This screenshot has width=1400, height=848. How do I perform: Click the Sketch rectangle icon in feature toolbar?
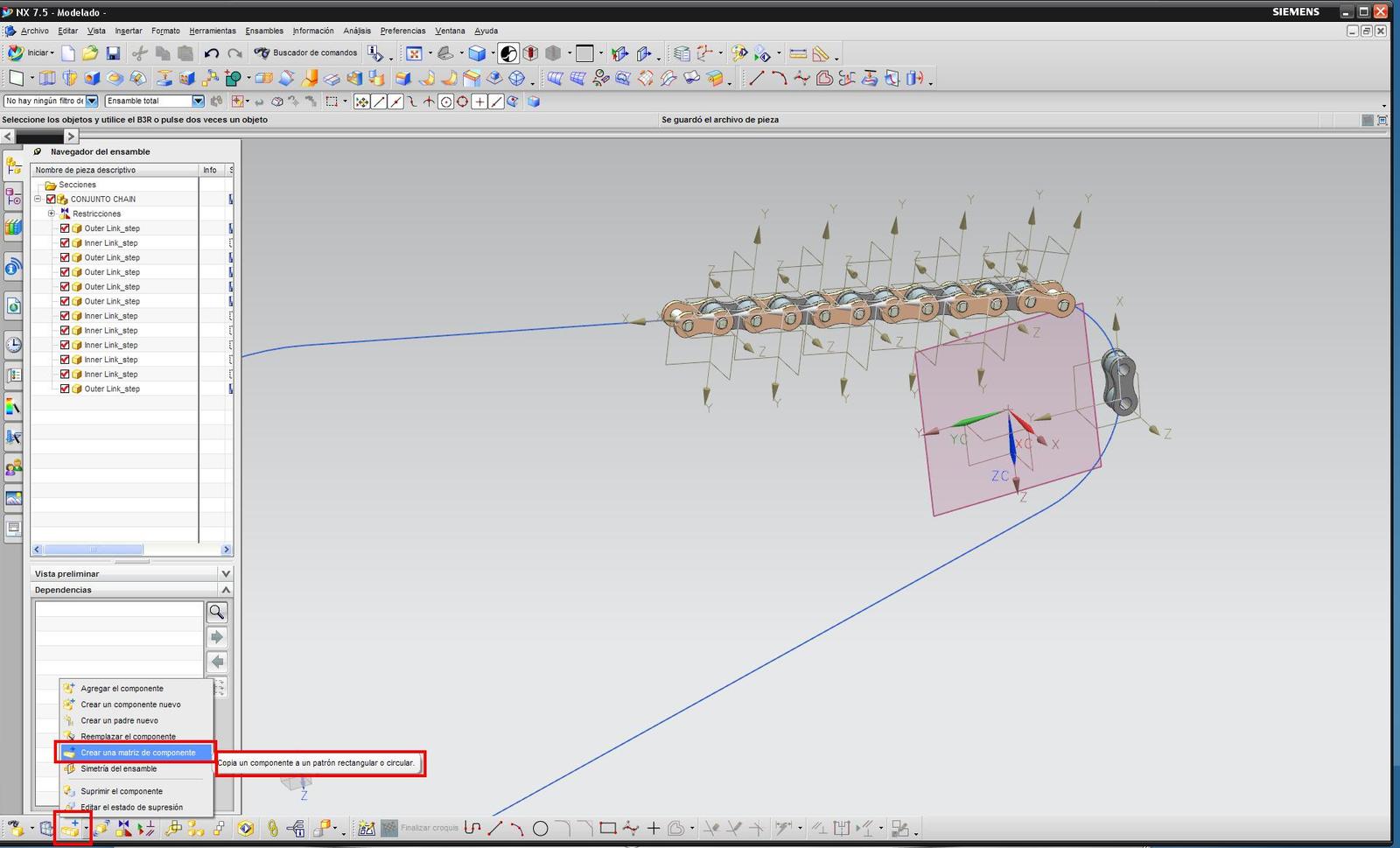coord(17,79)
